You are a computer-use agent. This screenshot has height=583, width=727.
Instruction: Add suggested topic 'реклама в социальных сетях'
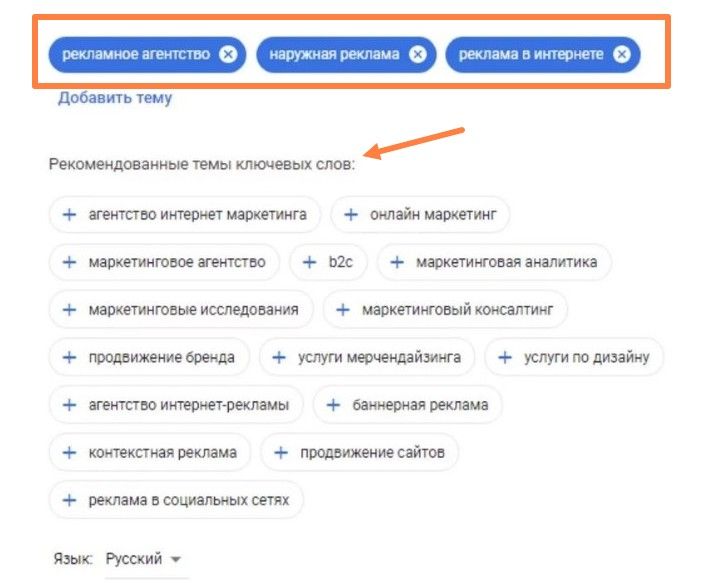tap(176, 500)
